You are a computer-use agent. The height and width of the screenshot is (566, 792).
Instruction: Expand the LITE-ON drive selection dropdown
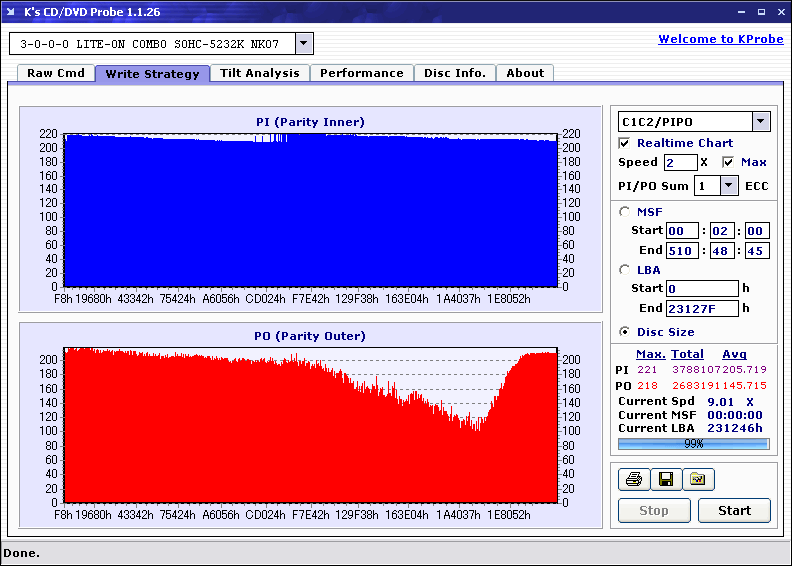305,44
